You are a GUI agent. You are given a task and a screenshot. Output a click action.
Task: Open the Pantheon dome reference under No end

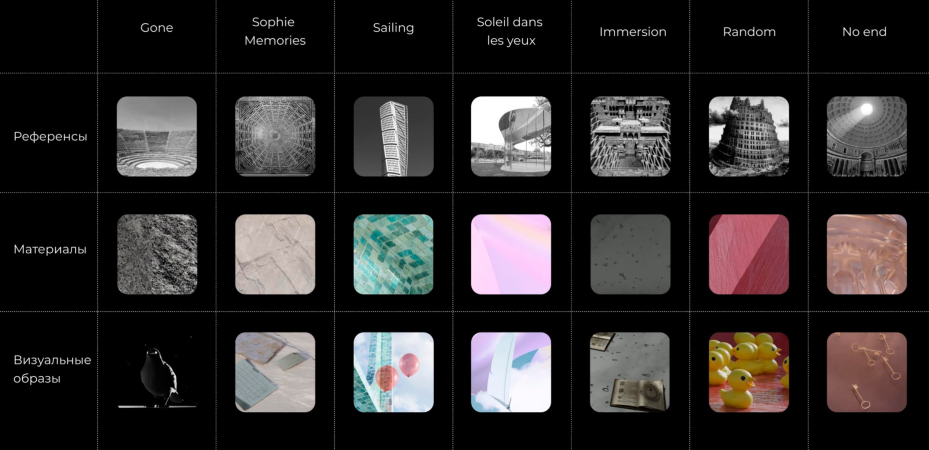[867, 136]
